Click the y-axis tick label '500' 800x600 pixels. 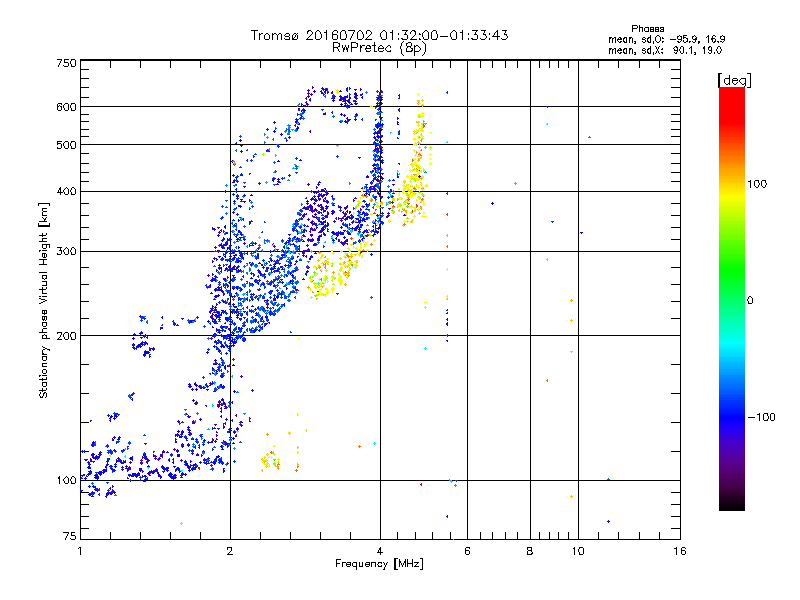pyautogui.click(x=66, y=145)
